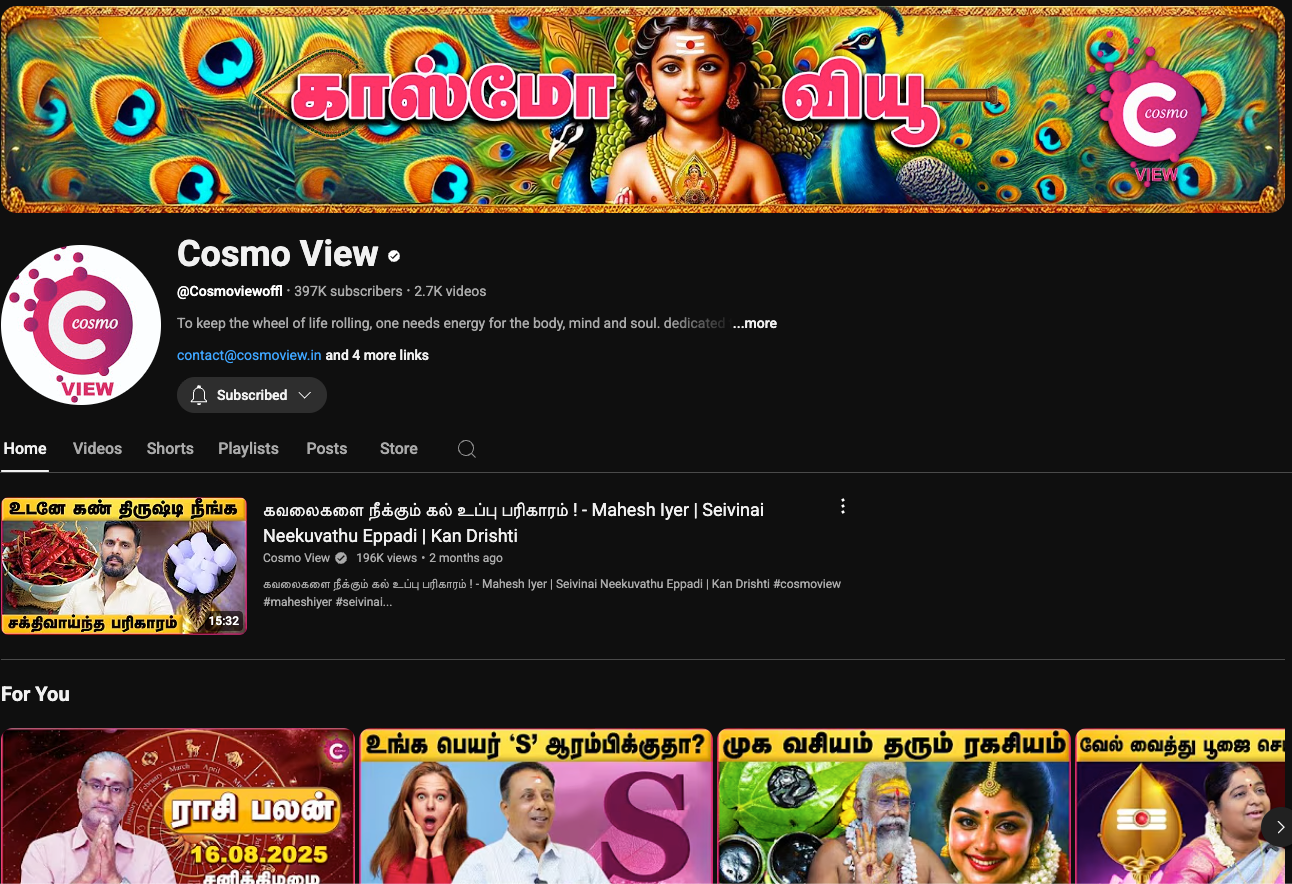
Task: Select the Posts tab
Action: 327,449
